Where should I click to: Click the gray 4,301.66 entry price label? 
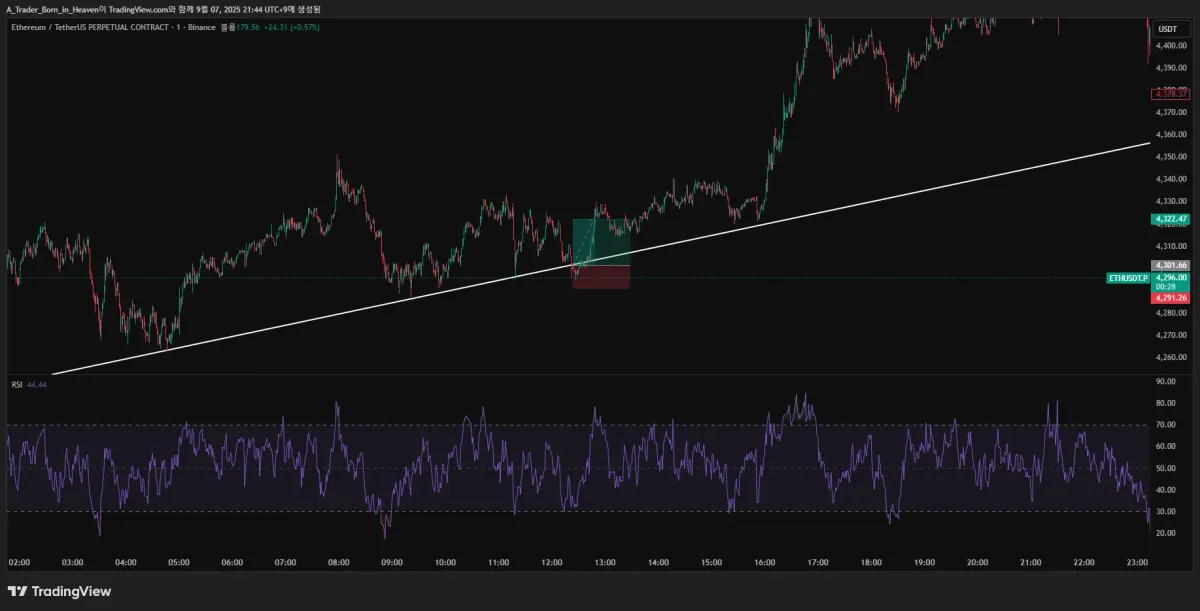[1169, 265]
